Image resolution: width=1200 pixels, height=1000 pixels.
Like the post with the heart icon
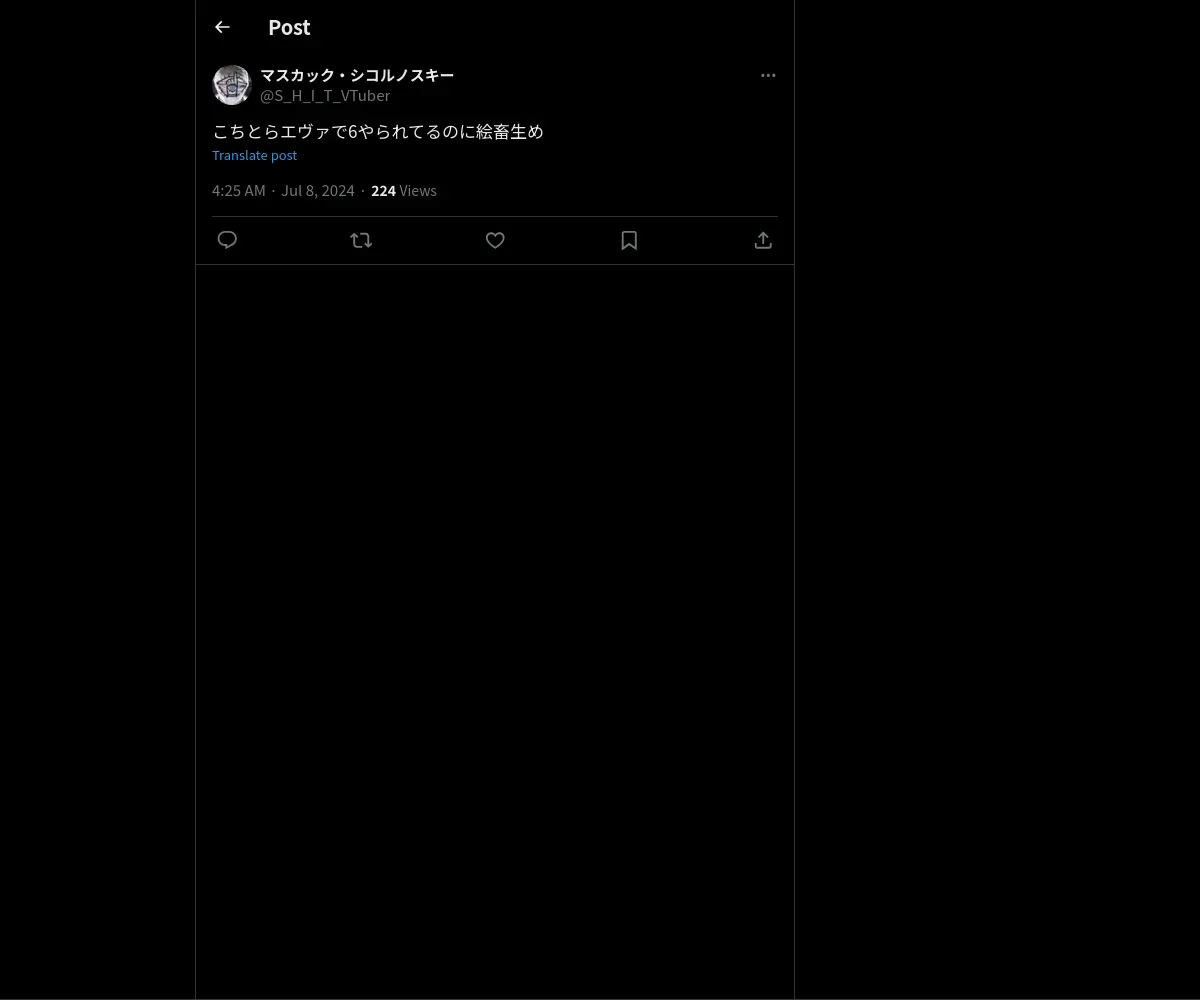pyautogui.click(x=495, y=240)
